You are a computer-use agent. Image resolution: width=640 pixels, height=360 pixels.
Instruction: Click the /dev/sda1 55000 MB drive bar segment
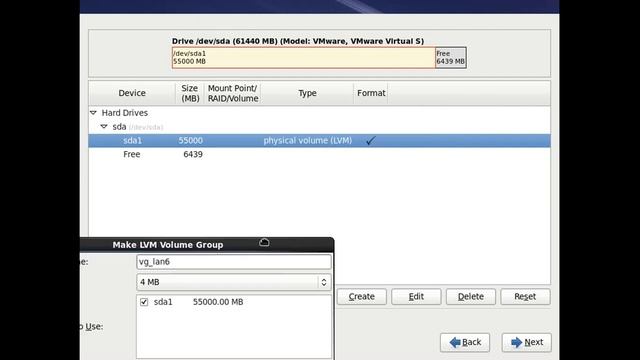click(304, 58)
